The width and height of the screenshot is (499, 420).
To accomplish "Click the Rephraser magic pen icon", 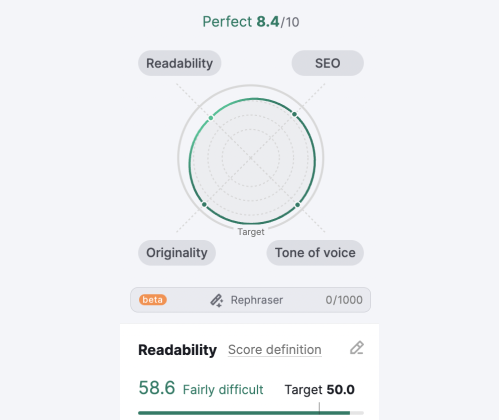I will pos(216,300).
